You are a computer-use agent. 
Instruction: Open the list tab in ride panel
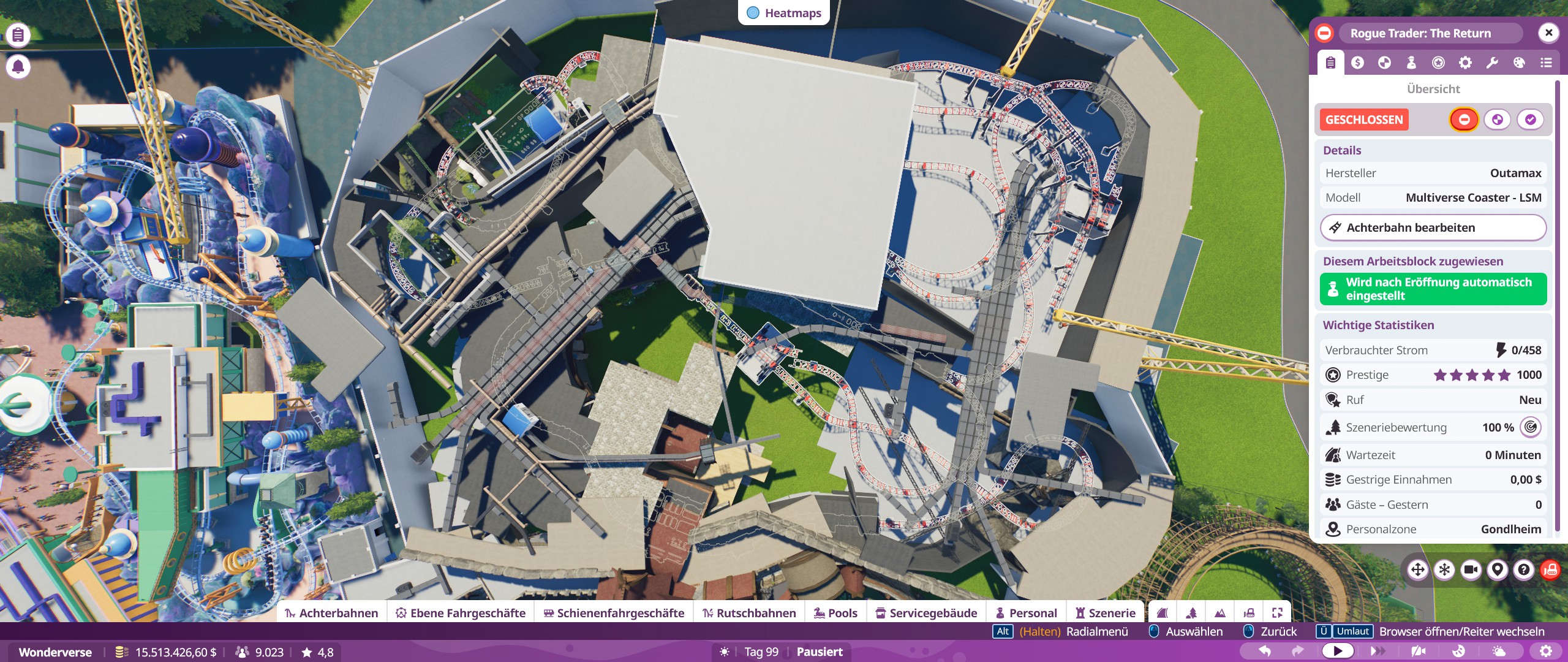point(1546,63)
